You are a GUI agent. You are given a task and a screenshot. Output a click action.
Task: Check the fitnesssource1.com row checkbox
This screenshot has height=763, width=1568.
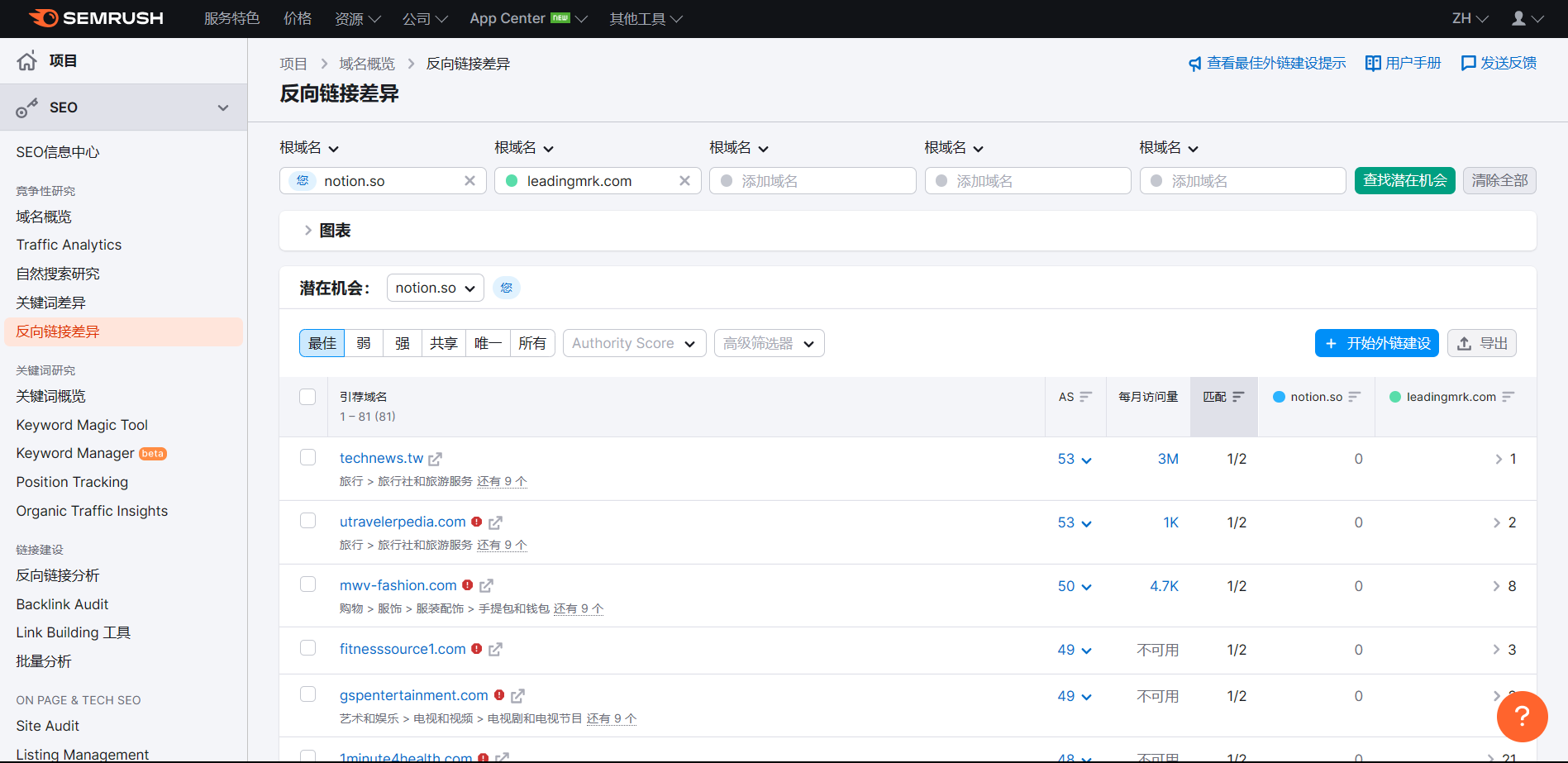pos(307,647)
